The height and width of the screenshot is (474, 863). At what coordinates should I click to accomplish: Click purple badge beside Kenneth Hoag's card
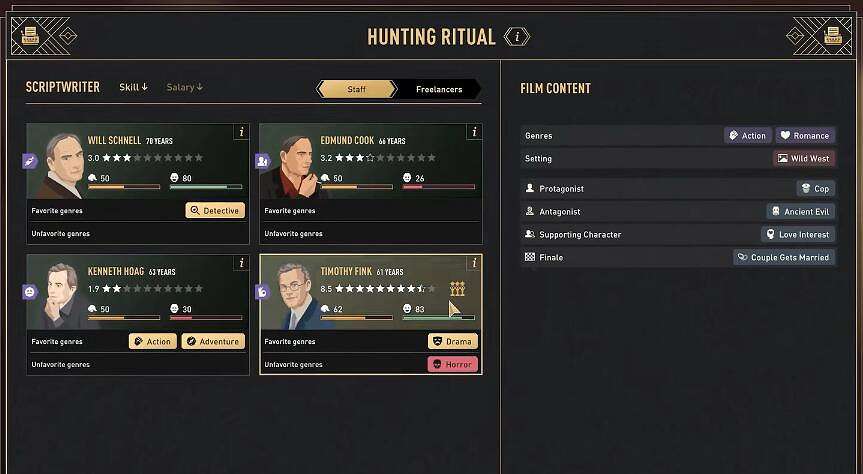pos(30,292)
